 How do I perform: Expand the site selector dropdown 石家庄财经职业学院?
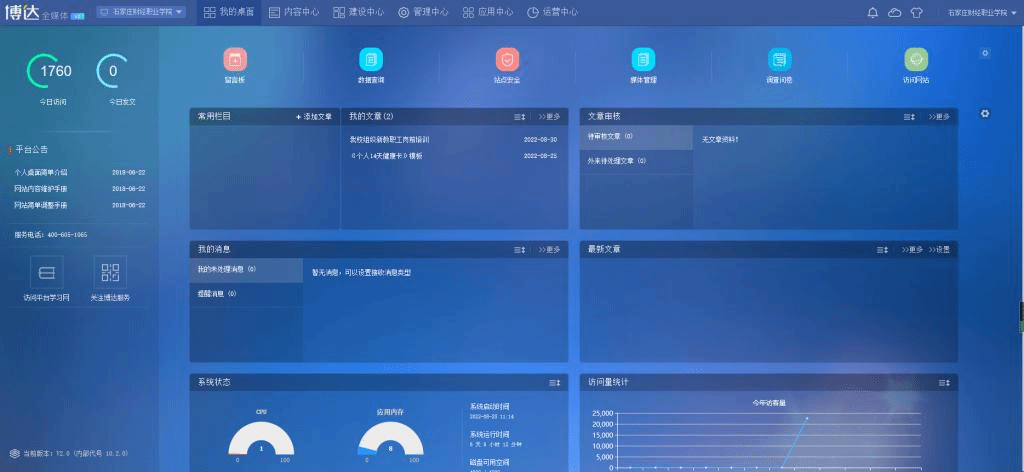point(143,12)
